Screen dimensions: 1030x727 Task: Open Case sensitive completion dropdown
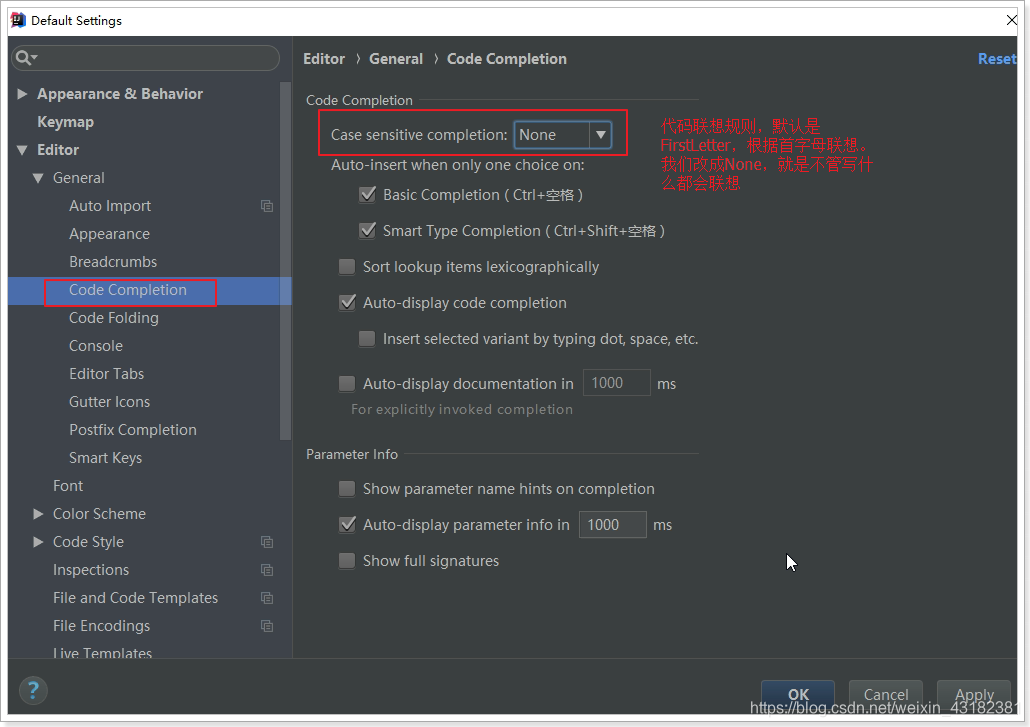point(563,135)
